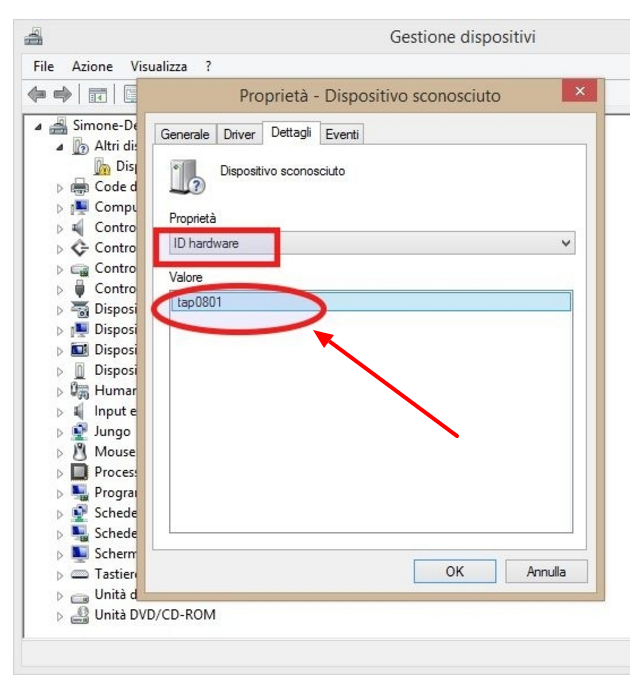The image size is (630, 690).
Task: Click the OK button
Action: (x=454, y=571)
